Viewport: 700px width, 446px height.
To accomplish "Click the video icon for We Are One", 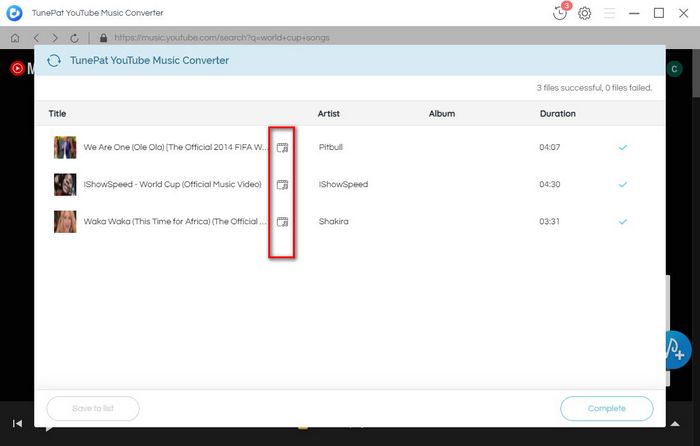I will click(282, 147).
